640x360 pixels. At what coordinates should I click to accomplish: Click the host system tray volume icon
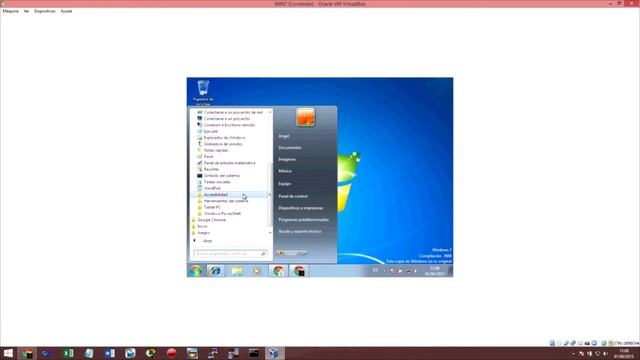click(605, 353)
